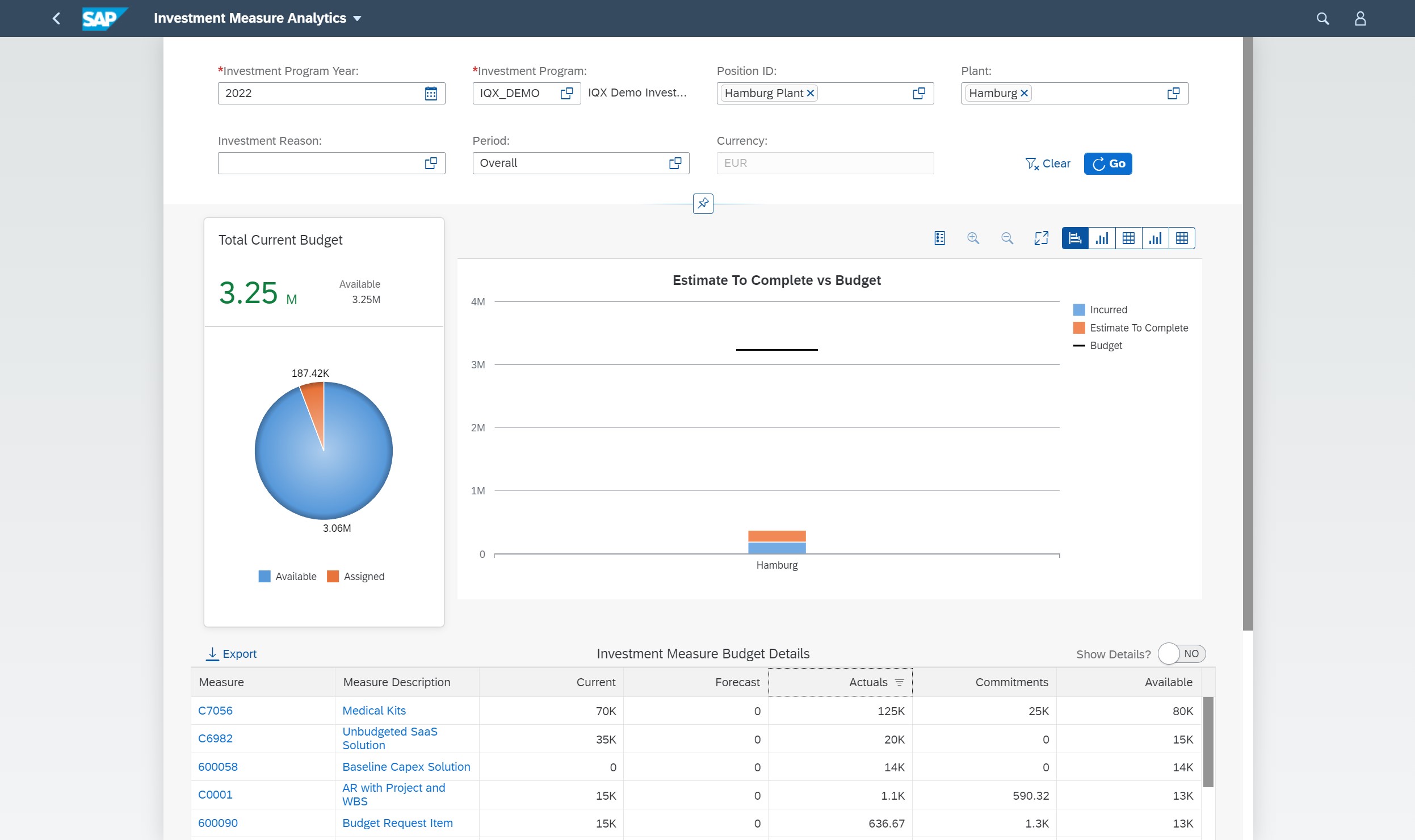Screen dimensions: 1415x840
Task: Expand the chart to full screen
Action: pos(1042,237)
